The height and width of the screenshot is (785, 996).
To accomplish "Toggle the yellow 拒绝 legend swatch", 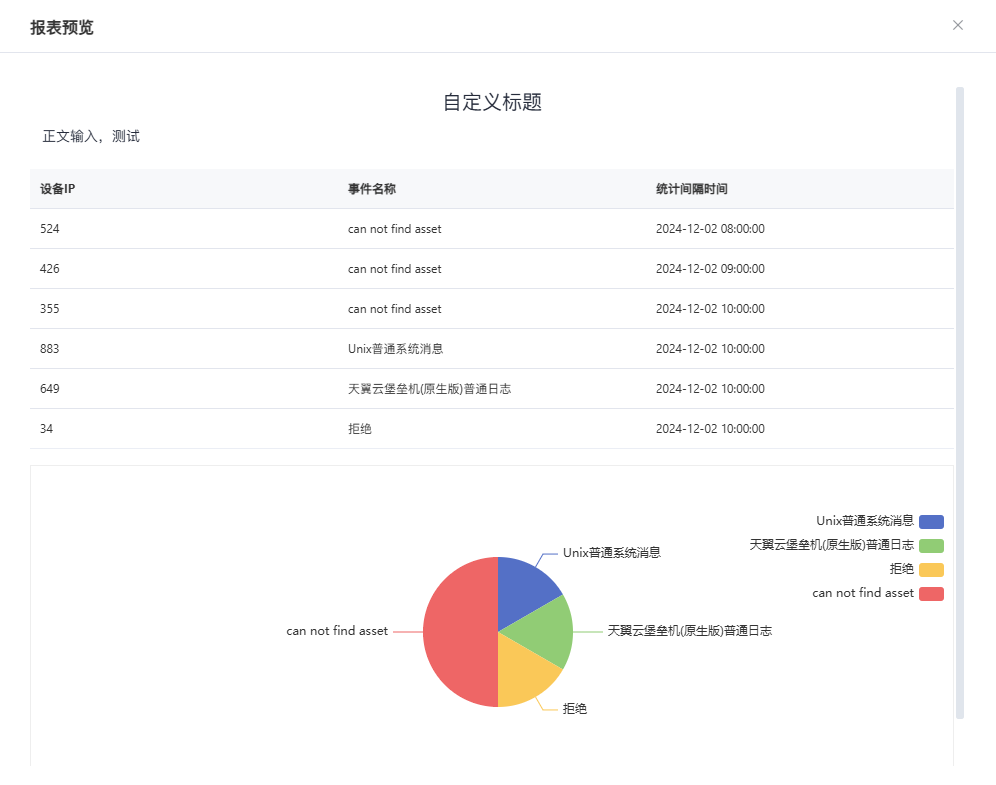I will tap(931, 569).
